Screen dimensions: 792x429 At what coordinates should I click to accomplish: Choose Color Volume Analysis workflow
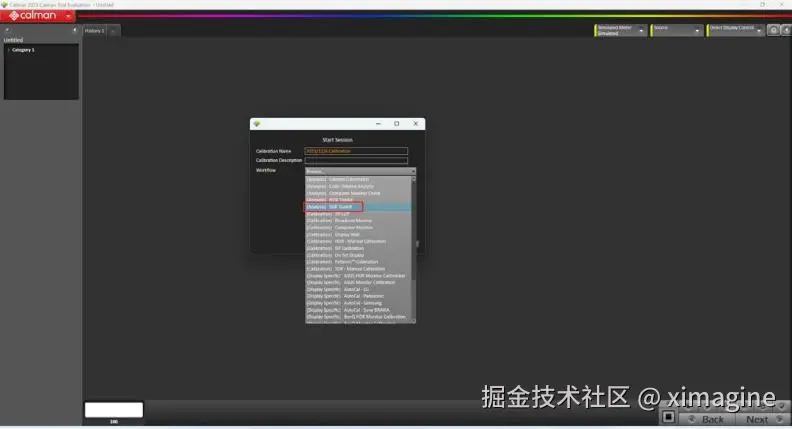[359, 186]
